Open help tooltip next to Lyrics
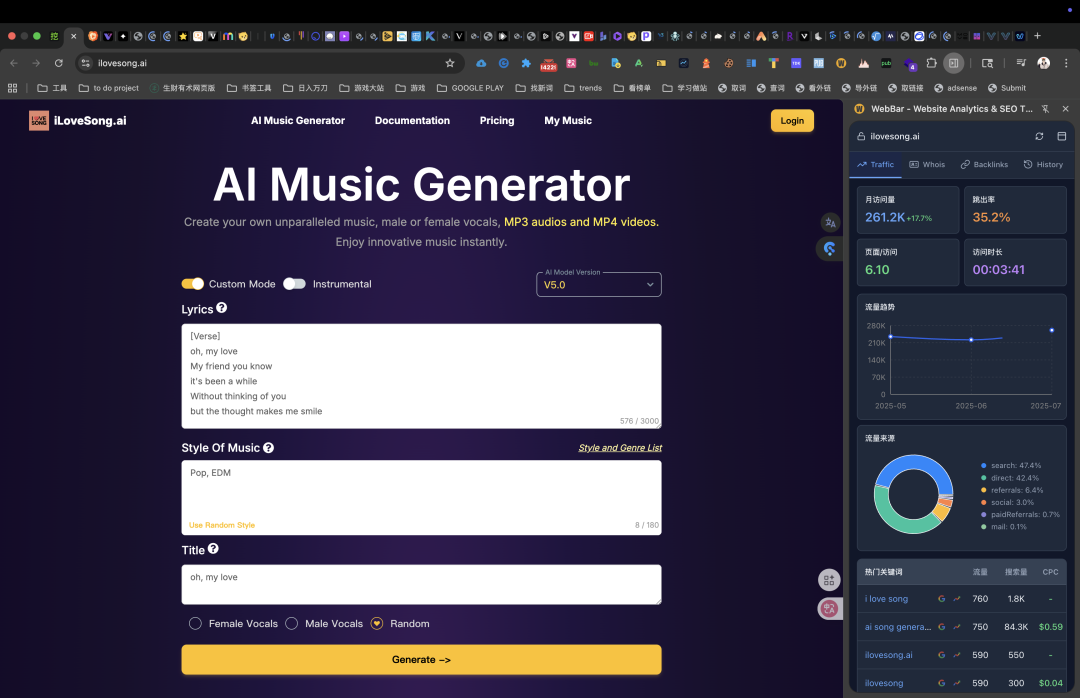This screenshot has width=1080, height=698. click(x=222, y=308)
